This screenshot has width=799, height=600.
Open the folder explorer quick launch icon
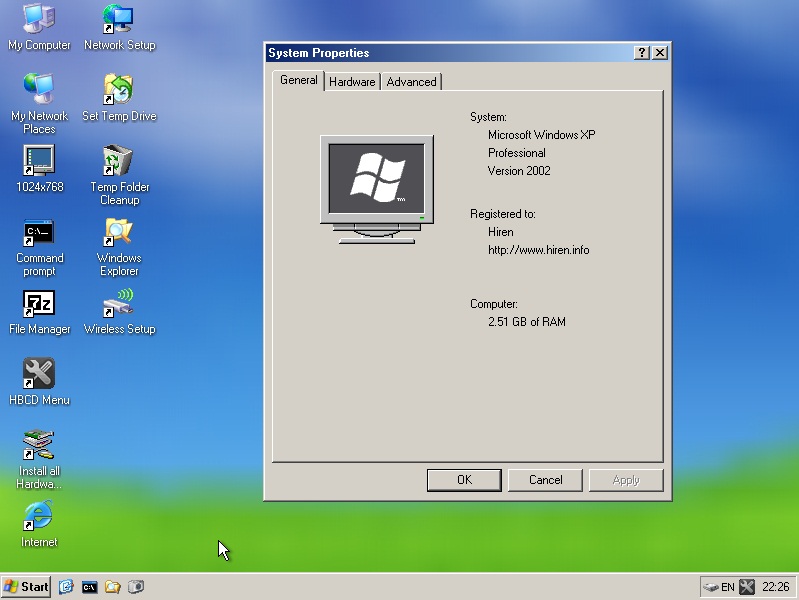pos(113,587)
